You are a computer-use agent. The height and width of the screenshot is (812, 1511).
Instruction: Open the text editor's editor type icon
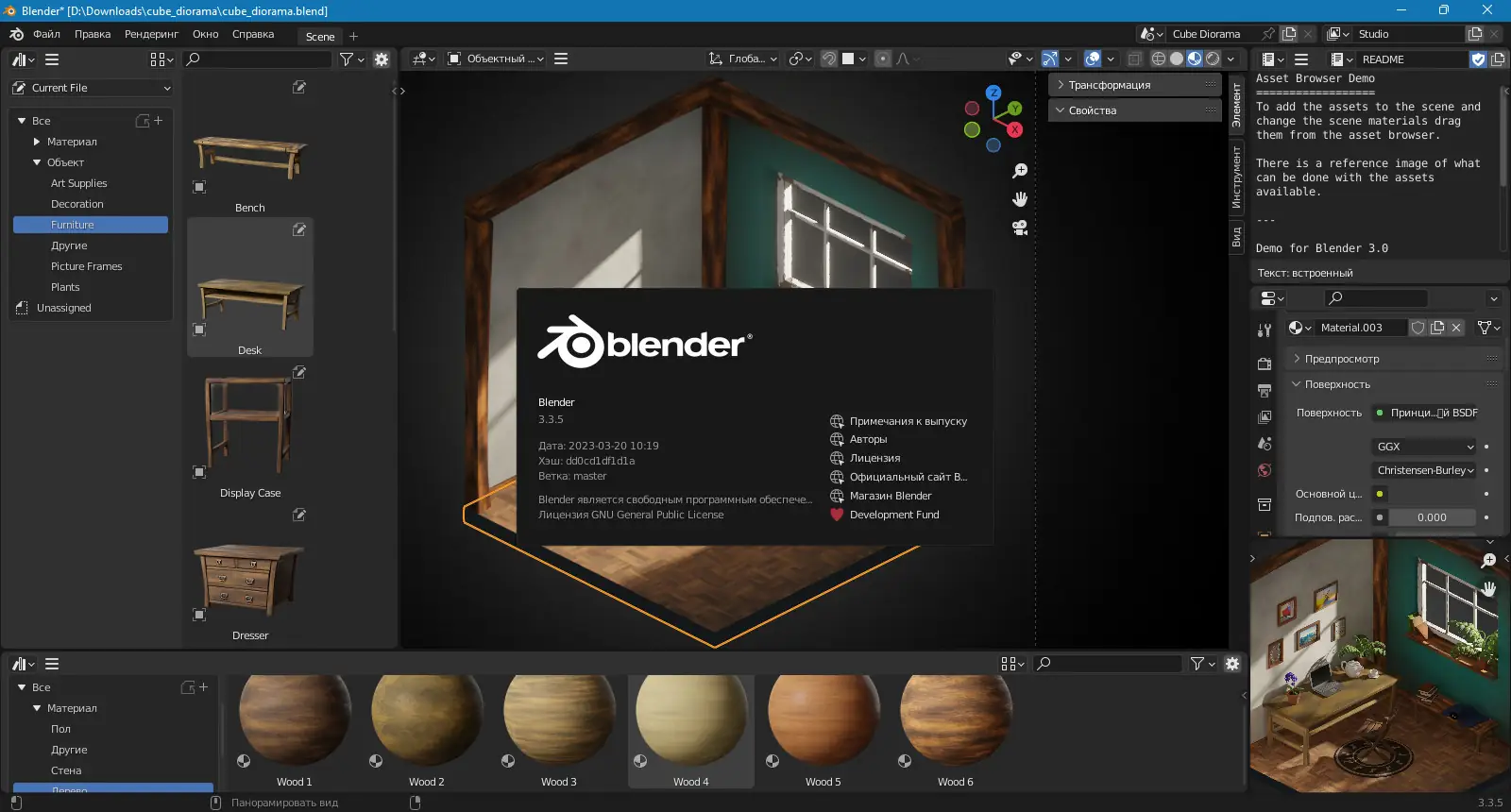click(x=1272, y=59)
